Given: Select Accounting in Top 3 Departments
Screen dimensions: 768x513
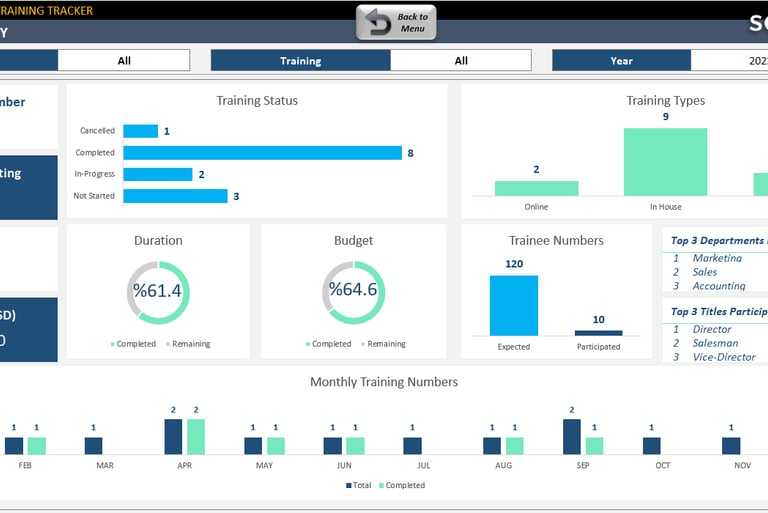Looking at the screenshot, I should coord(719,286).
